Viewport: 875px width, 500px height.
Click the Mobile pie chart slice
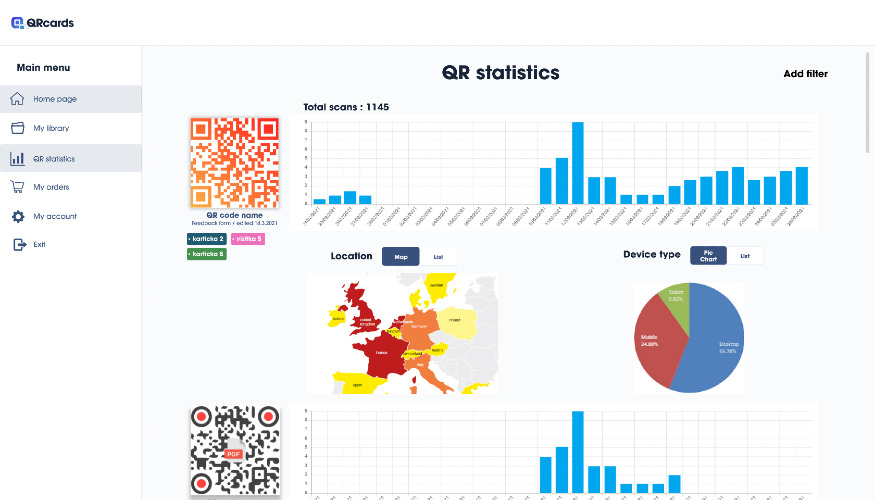tap(656, 340)
